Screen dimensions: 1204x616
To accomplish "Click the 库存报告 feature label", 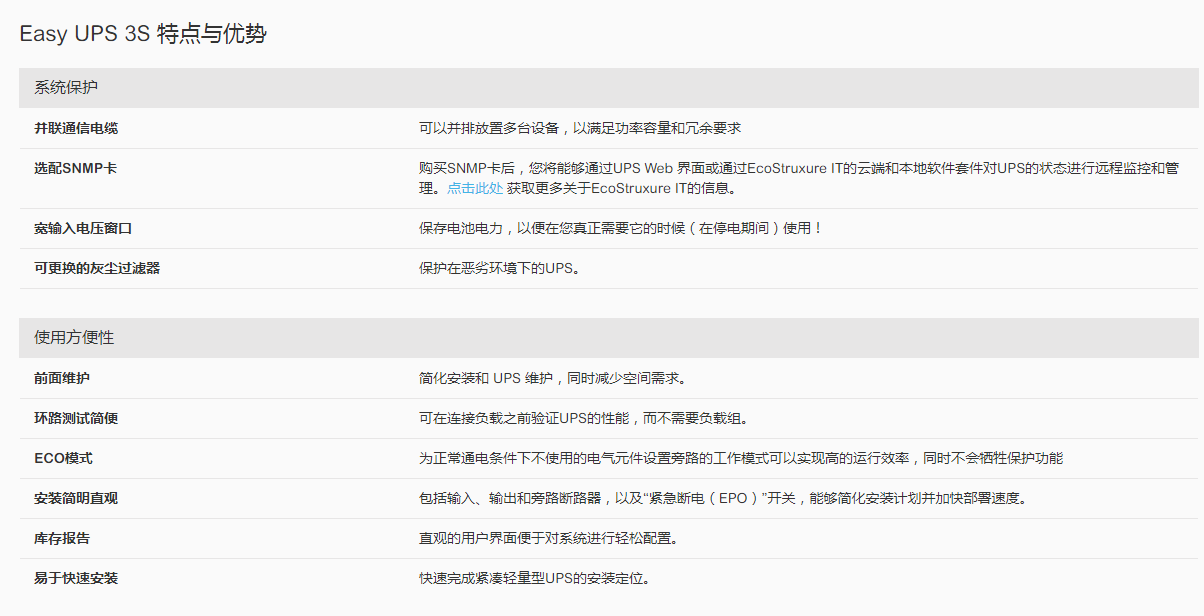I will pos(62,538).
